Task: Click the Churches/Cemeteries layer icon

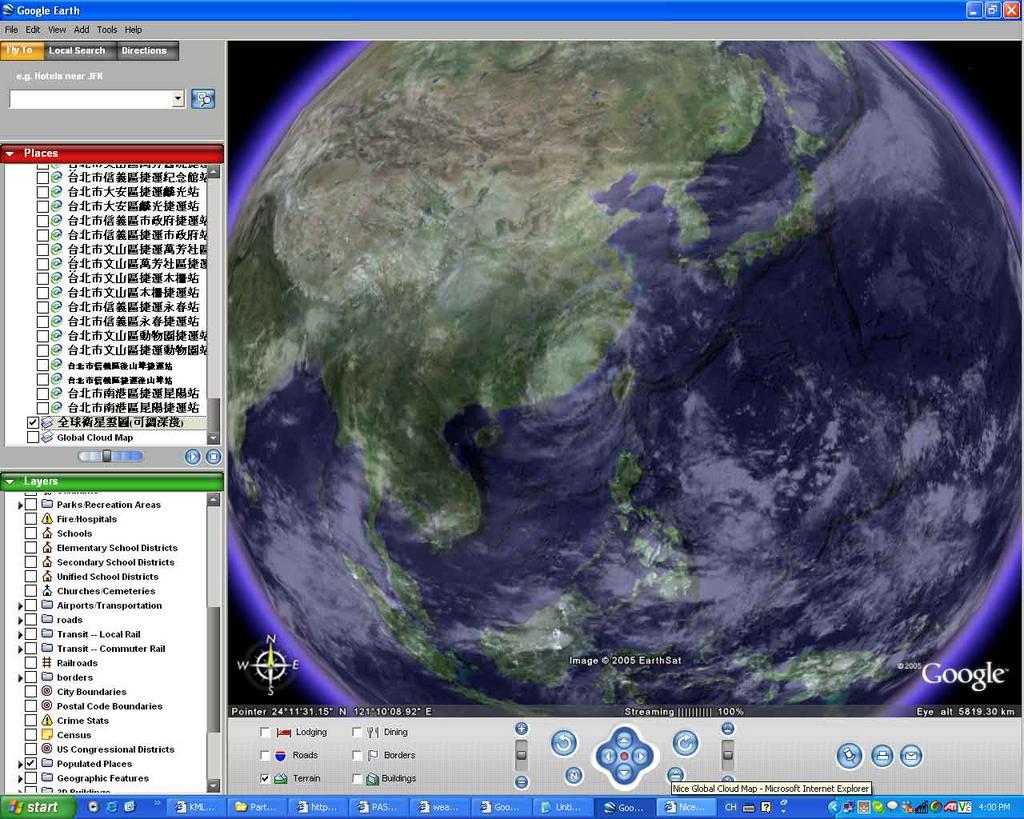Action: (47, 590)
